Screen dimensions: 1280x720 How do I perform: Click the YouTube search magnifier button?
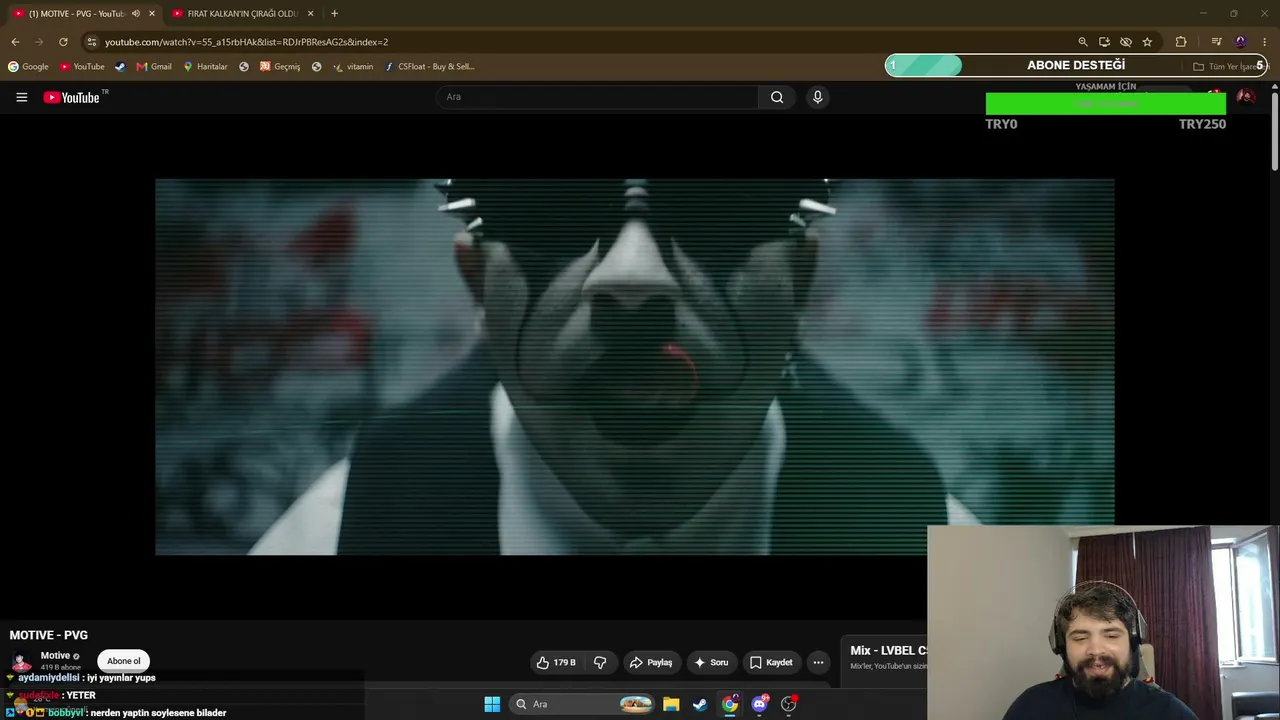777,97
